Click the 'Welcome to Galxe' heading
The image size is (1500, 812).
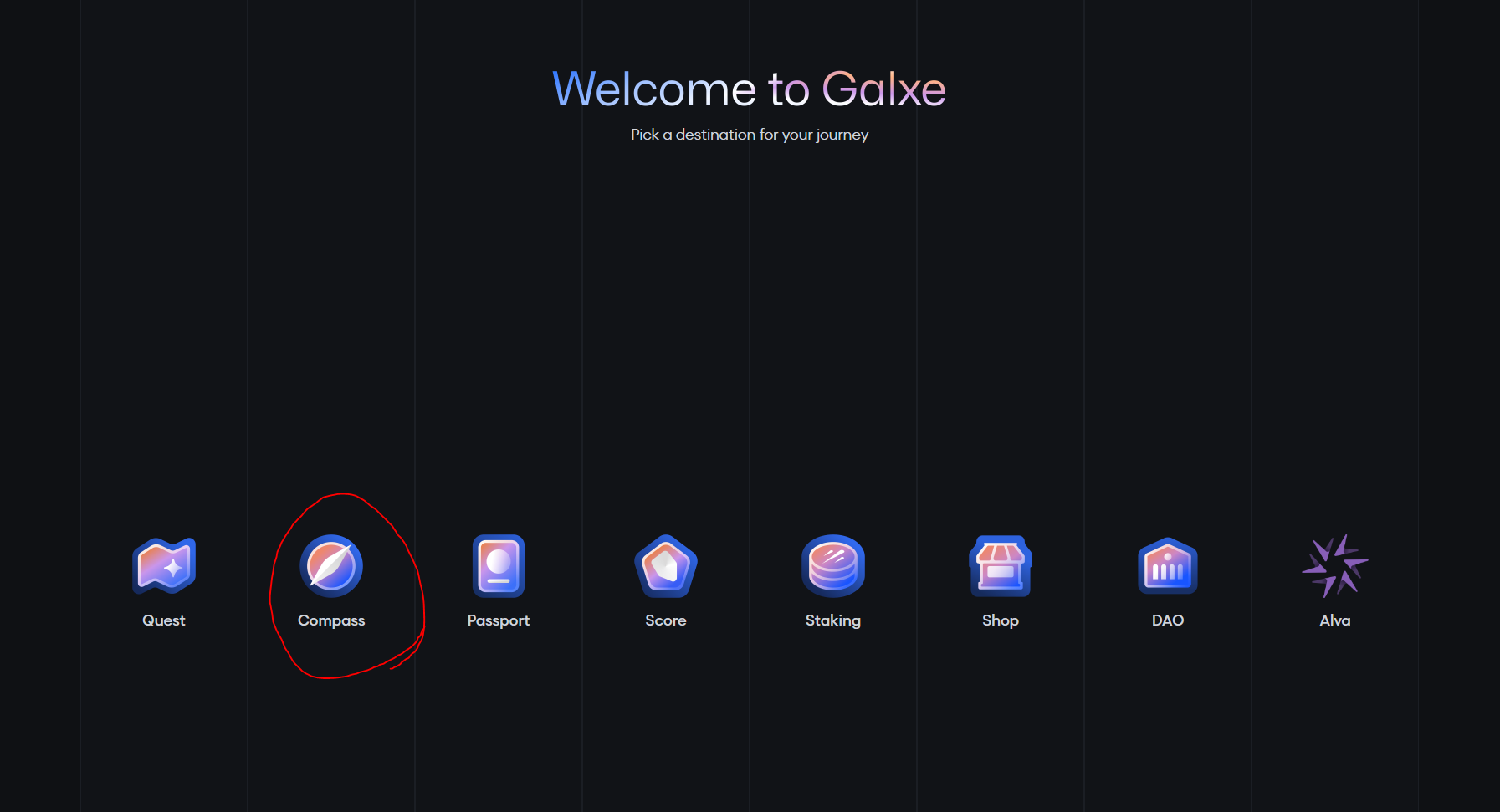(x=750, y=89)
